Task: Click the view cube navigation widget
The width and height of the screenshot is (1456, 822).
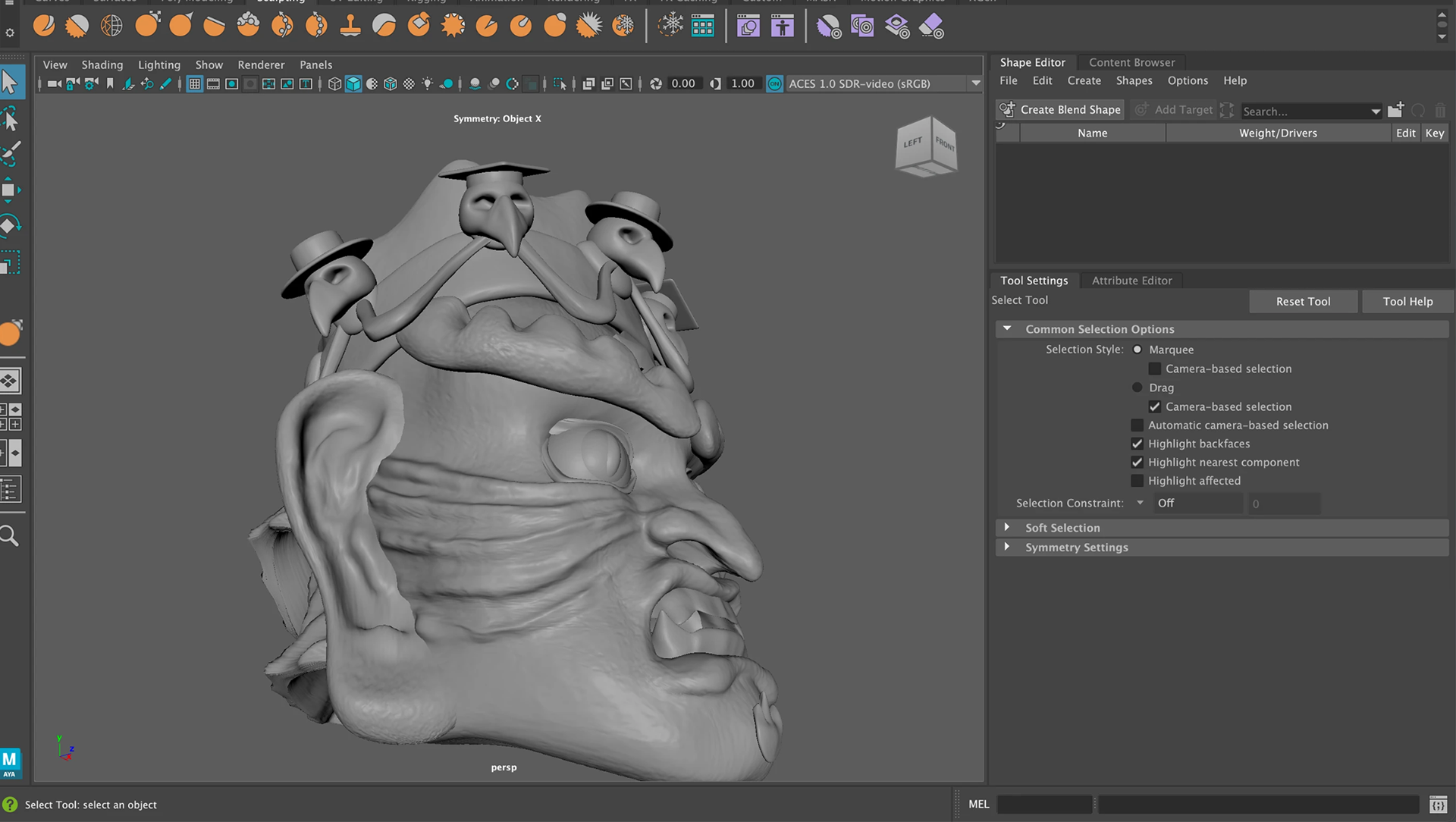Action: [926, 145]
